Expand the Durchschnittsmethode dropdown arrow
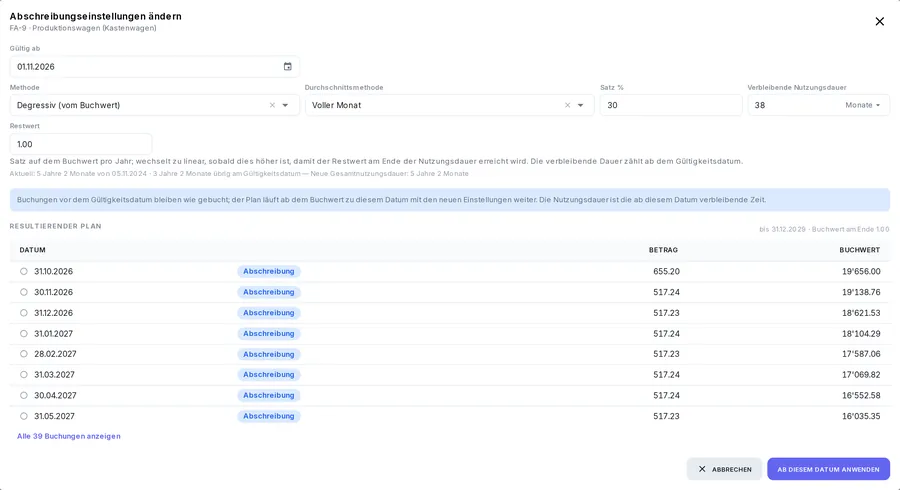The image size is (900, 490). [x=580, y=105]
